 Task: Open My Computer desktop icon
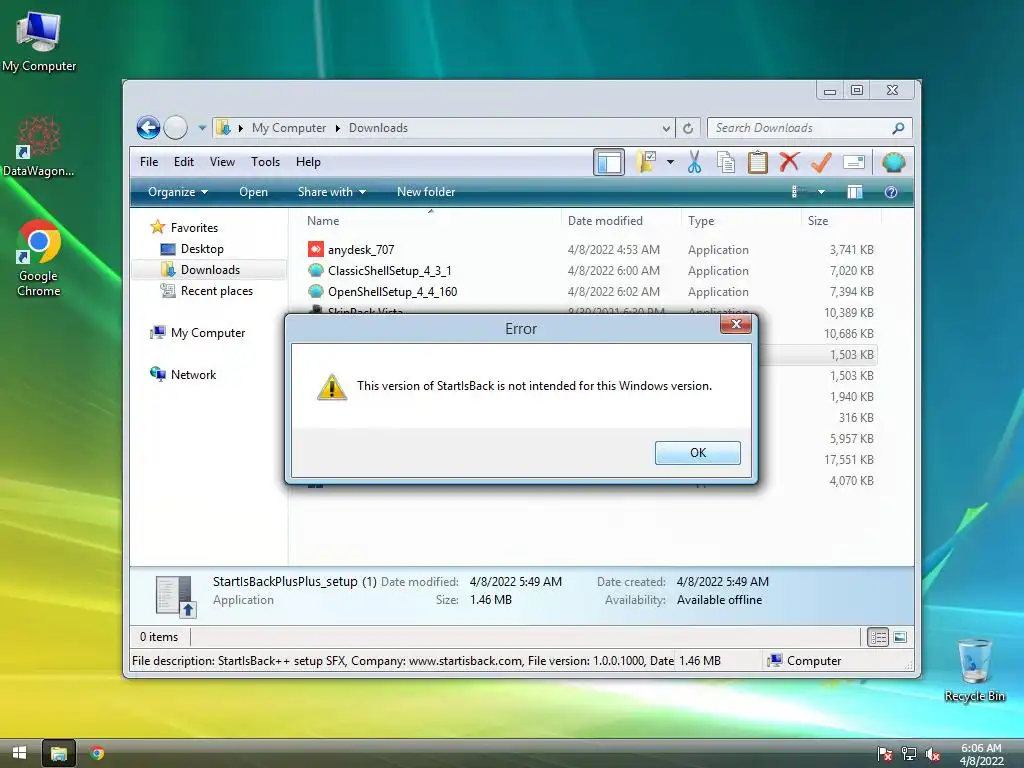[x=39, y=42]
